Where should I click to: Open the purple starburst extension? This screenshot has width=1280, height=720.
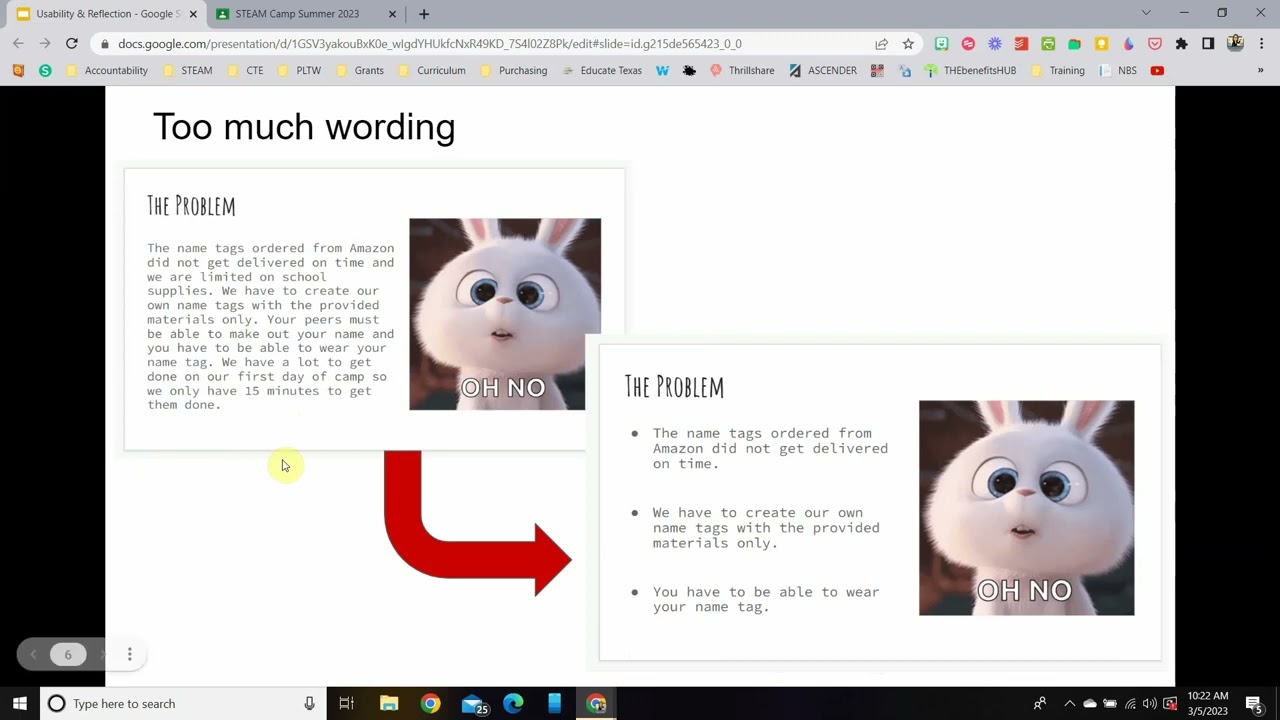coord(994,44)
